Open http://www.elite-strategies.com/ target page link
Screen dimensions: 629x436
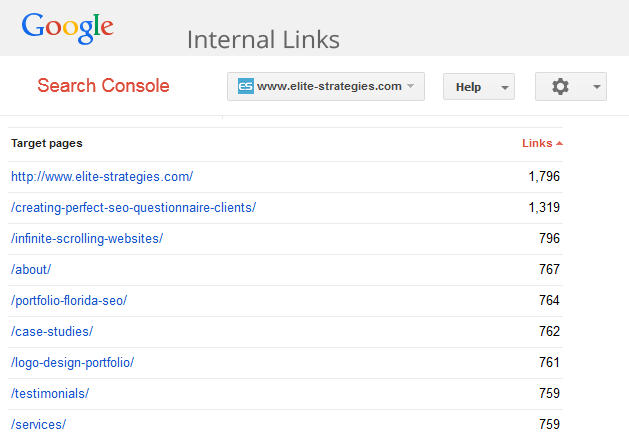(102, 176)
